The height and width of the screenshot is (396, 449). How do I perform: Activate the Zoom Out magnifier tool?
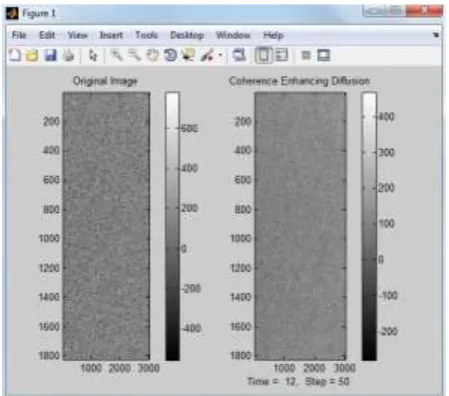pos(134,55)
